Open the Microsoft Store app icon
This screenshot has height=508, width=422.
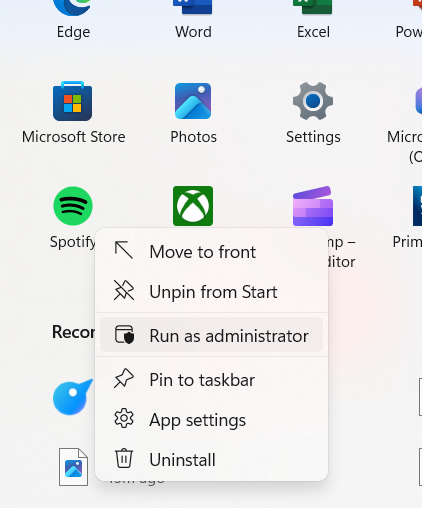click(73, 101)
